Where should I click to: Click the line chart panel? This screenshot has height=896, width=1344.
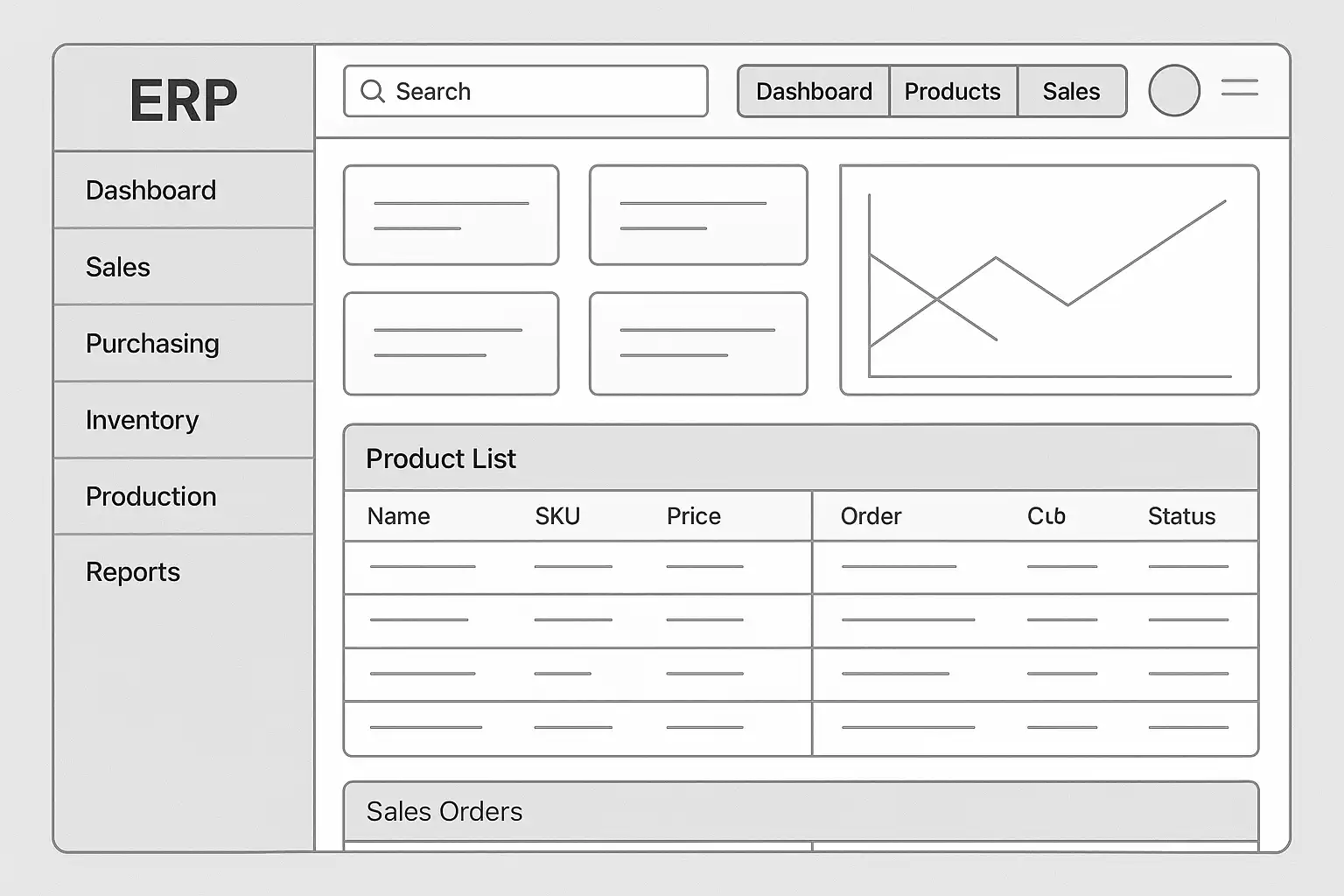tap(1049, 280)
